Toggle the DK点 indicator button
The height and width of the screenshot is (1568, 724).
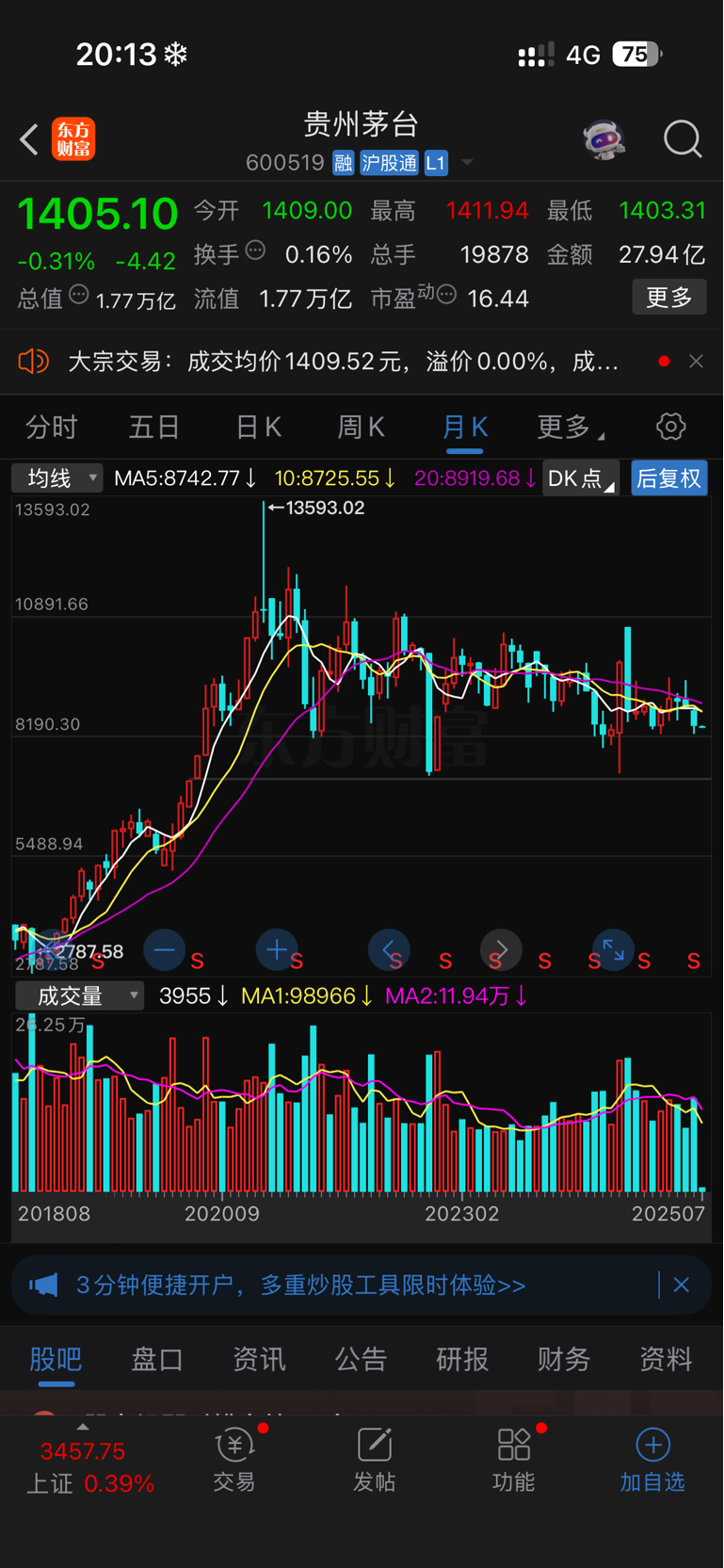(x=581, y=478)
